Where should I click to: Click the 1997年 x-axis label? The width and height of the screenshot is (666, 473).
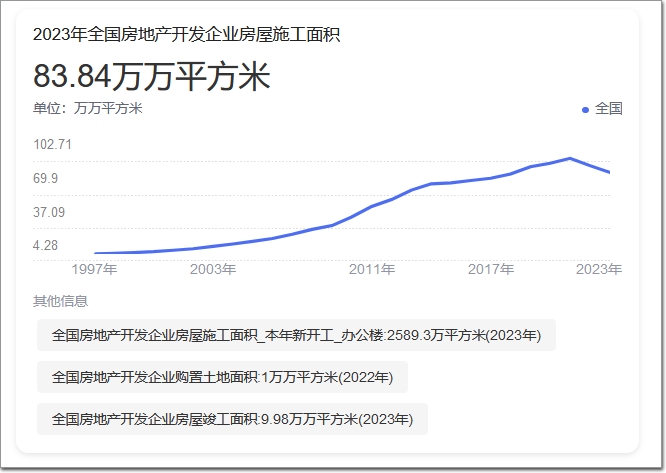(95, 269)
